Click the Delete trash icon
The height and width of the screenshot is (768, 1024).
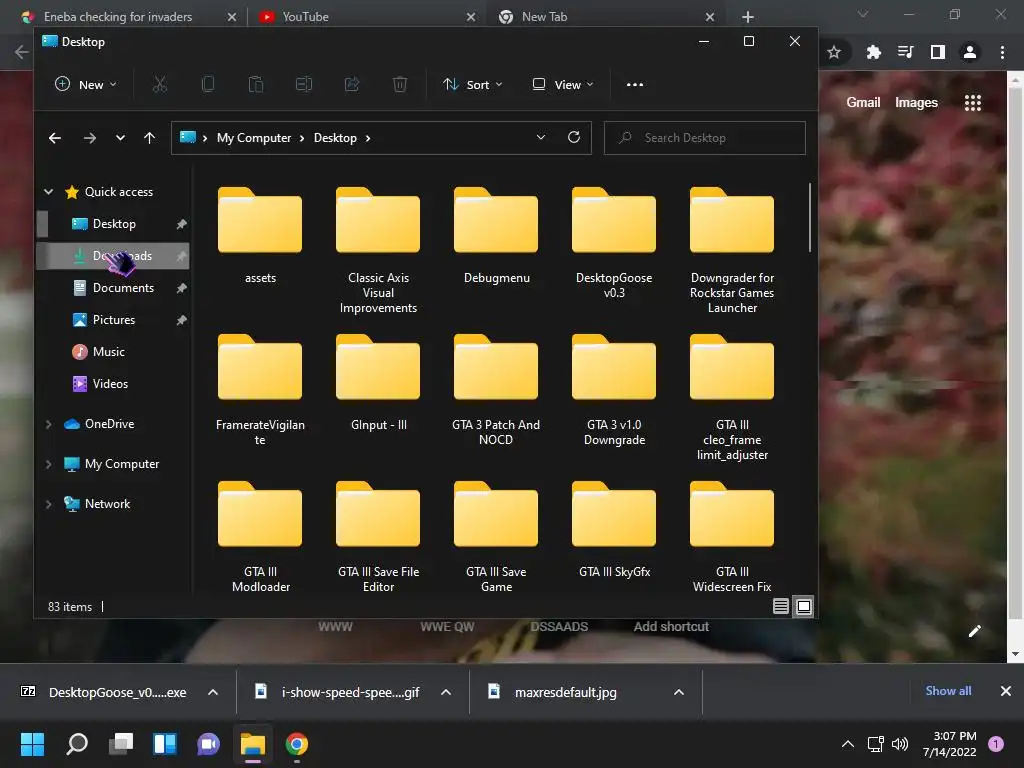coord(400,84)
